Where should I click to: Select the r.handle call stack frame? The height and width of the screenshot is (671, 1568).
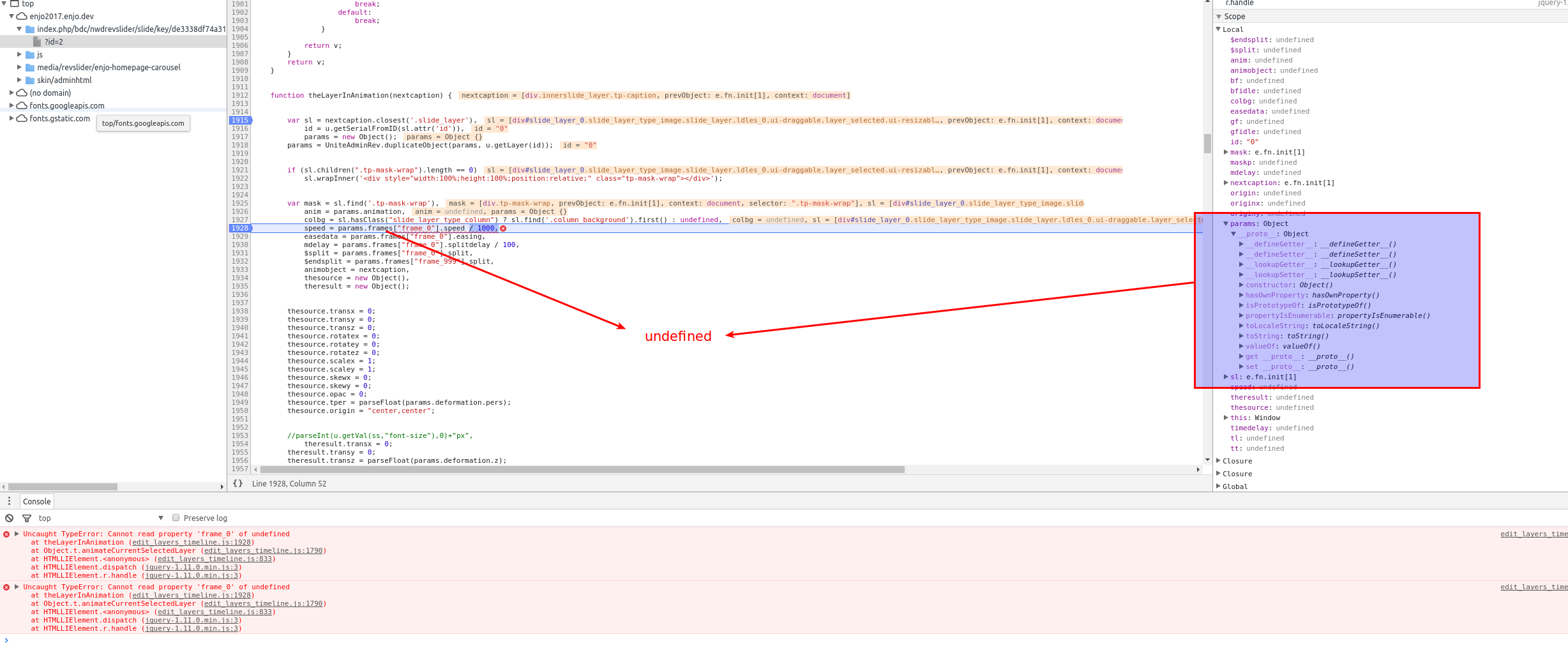tap(1390, 3)
